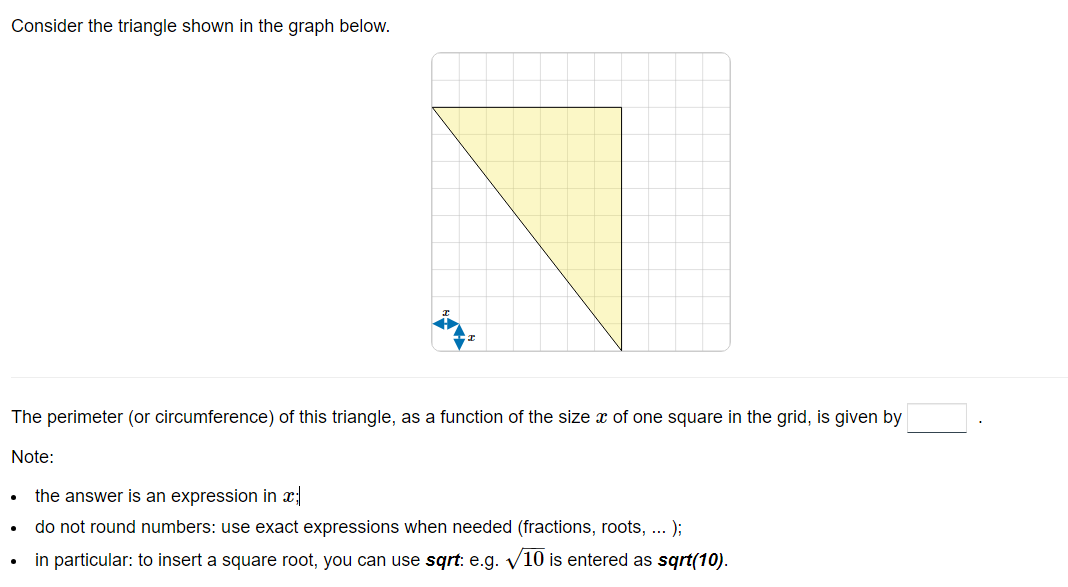This screenshot has width=1068, height=587.
Task: Click the blue horizontal double-arrow x marker
Action: tap(446, 323)
